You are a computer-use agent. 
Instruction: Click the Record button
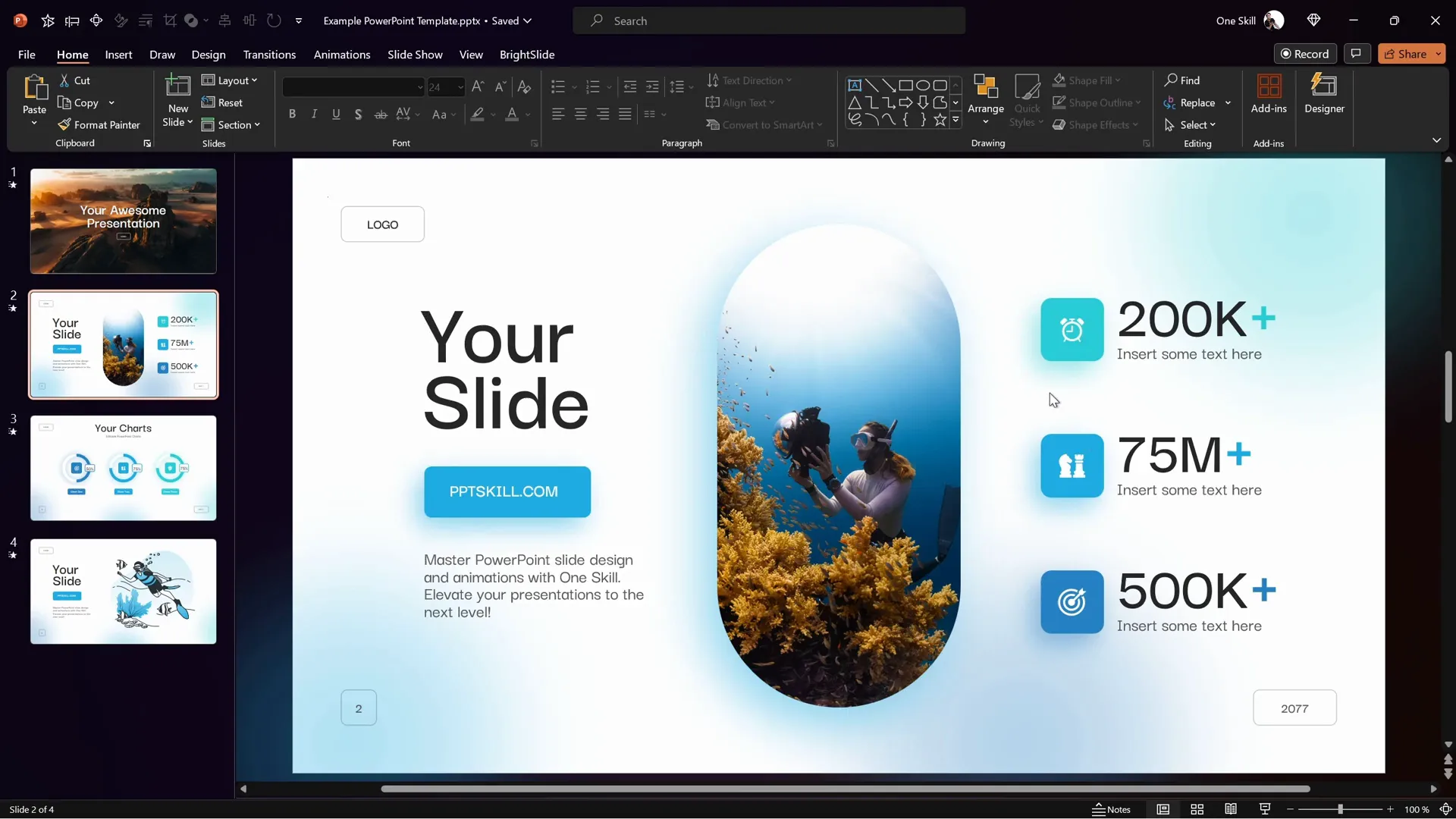1304,54
